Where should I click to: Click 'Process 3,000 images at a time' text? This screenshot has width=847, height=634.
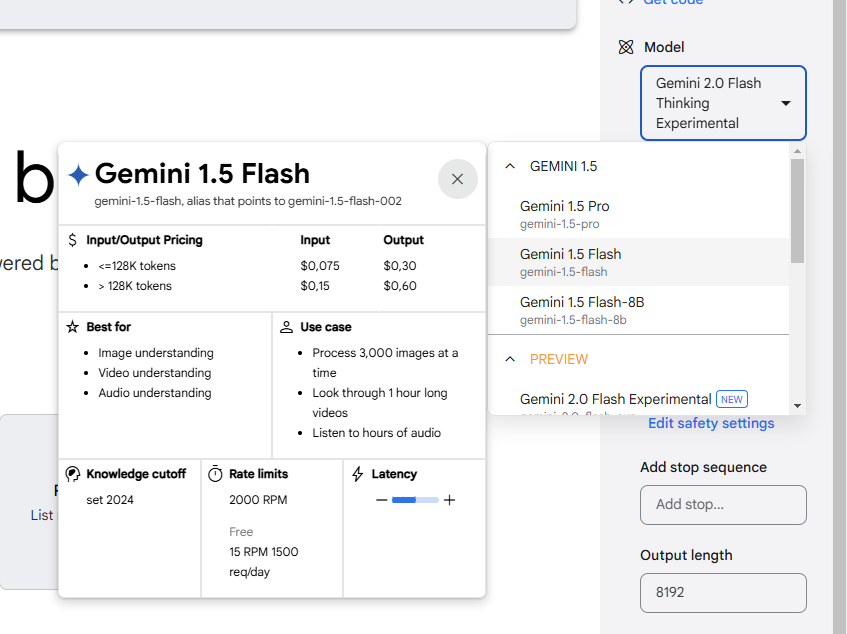click(385, 363)
